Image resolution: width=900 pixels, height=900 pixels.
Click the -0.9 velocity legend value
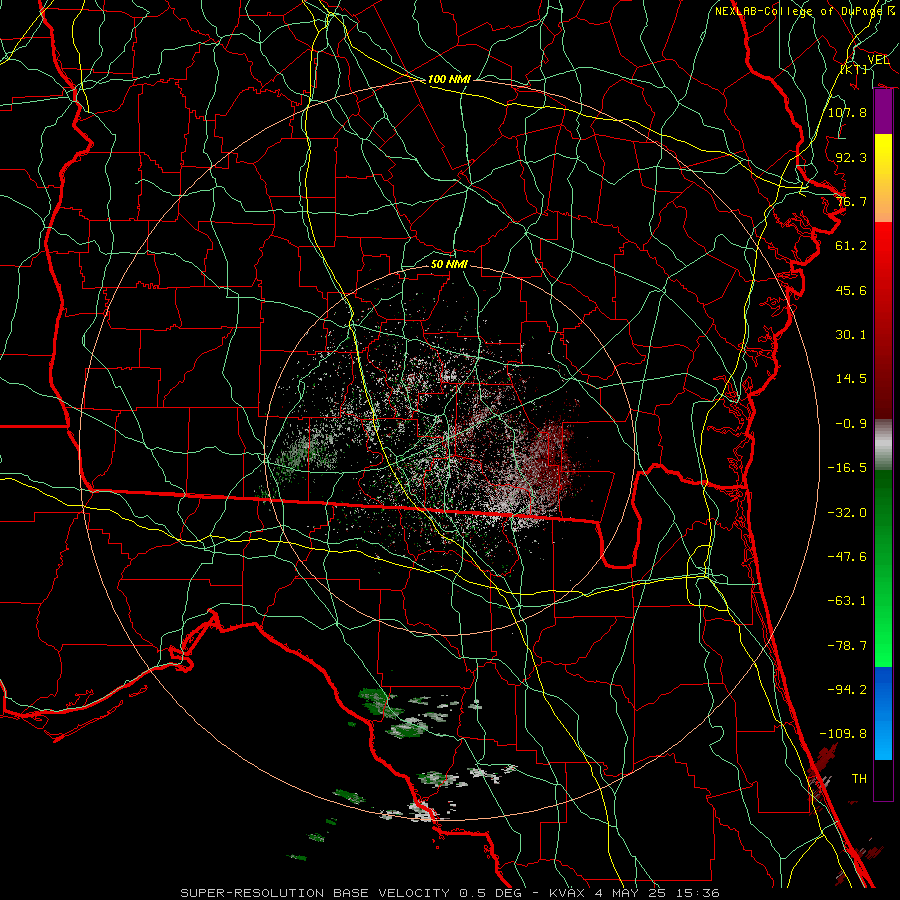point(851,424)
